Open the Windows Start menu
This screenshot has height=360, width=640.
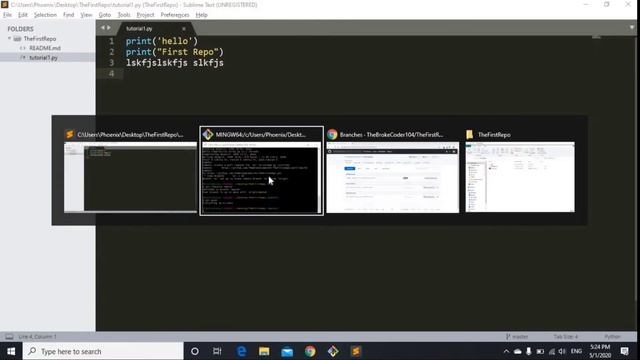[x=11, y=351]
